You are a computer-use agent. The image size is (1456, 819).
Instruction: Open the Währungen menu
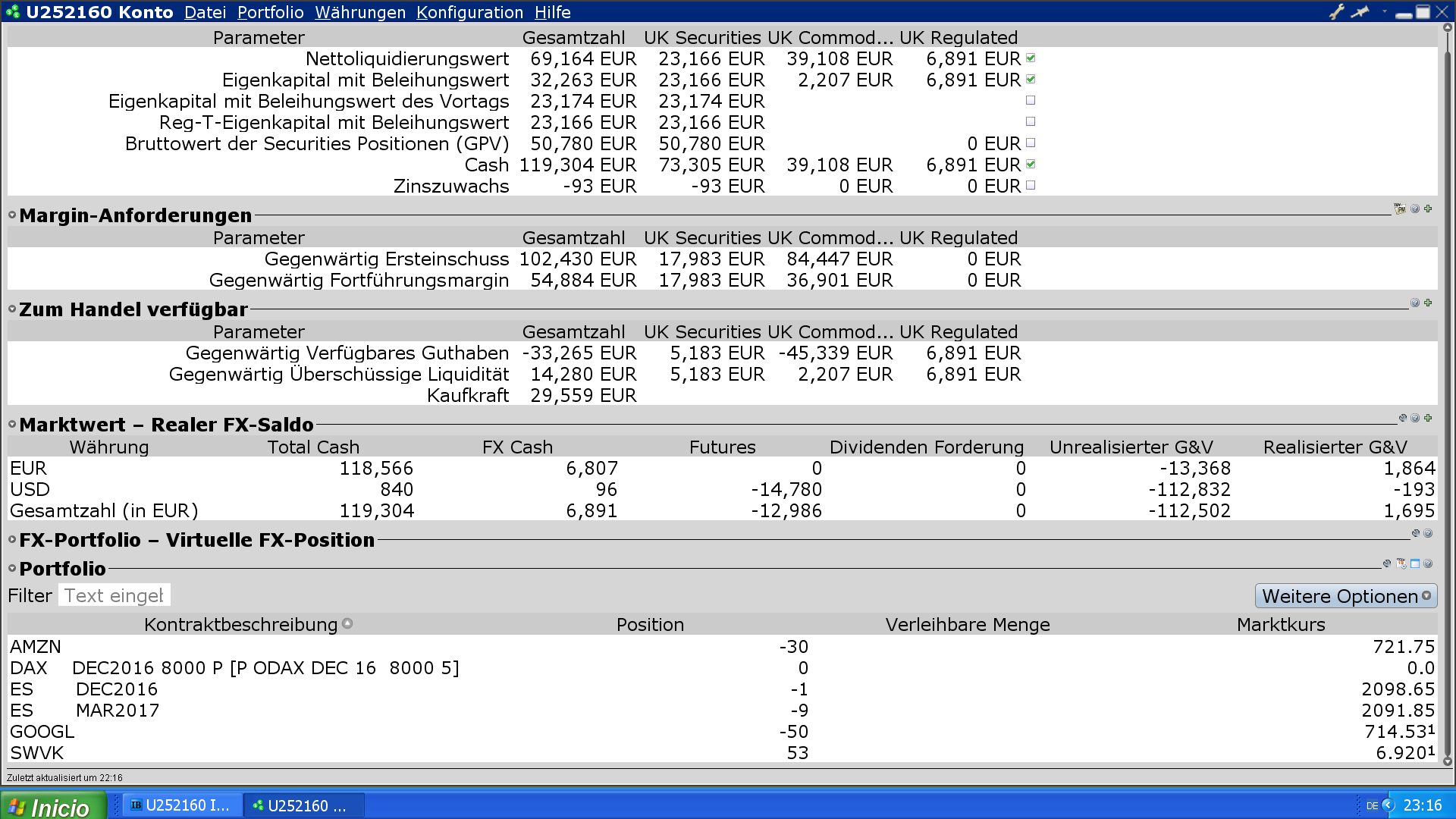coord(360,12)
